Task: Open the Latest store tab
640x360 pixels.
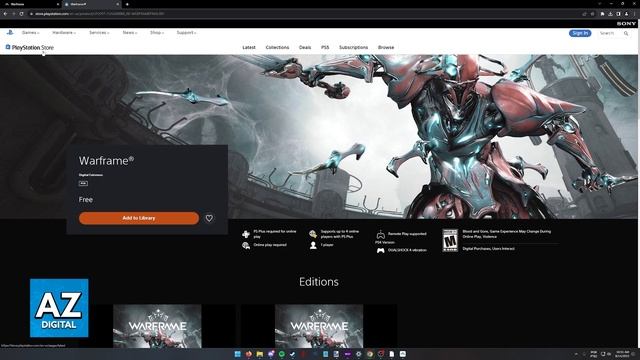Action: pos(249,47)
